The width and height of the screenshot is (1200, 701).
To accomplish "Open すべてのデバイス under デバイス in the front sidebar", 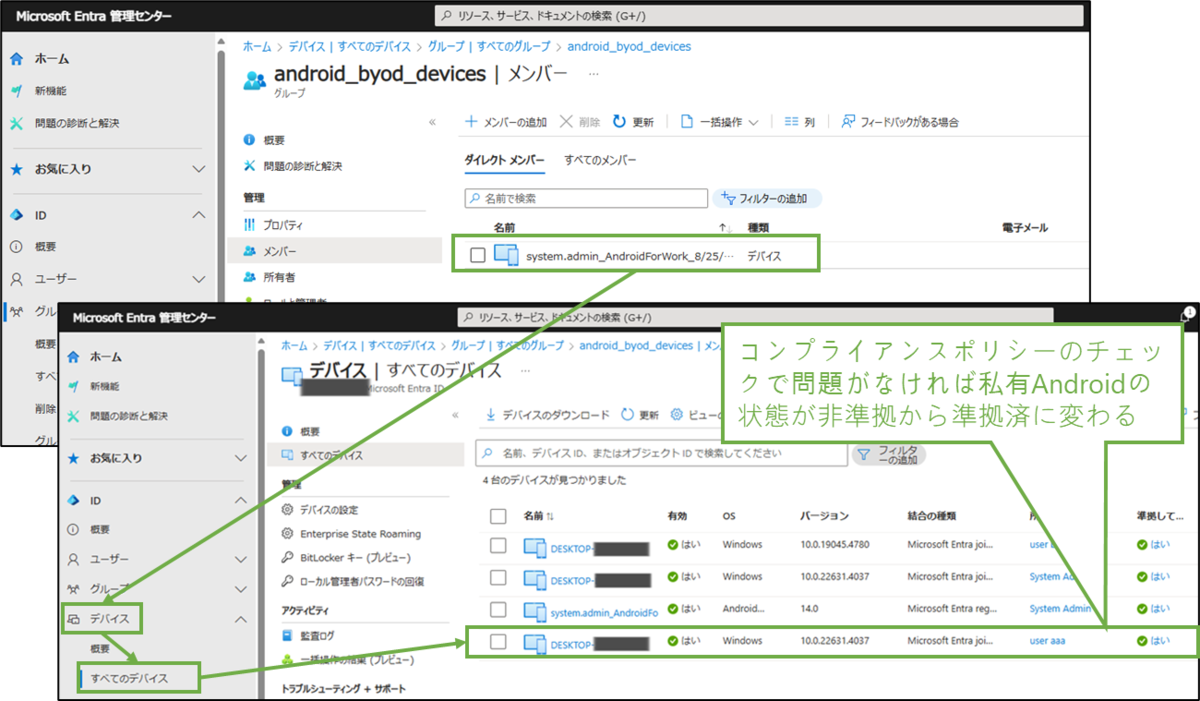I will tap(129, 679).
